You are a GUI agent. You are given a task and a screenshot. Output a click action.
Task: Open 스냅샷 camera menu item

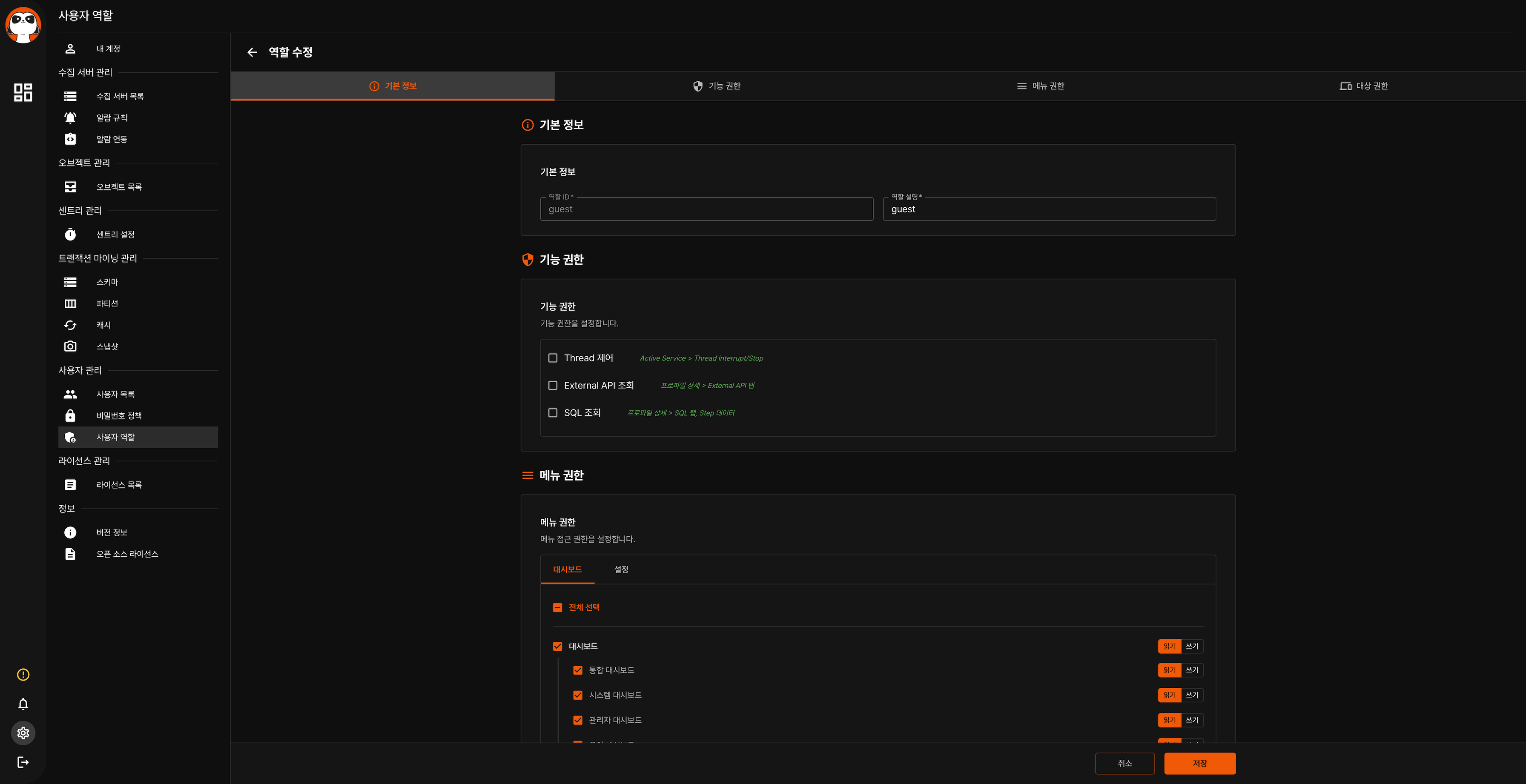[107, 346]
